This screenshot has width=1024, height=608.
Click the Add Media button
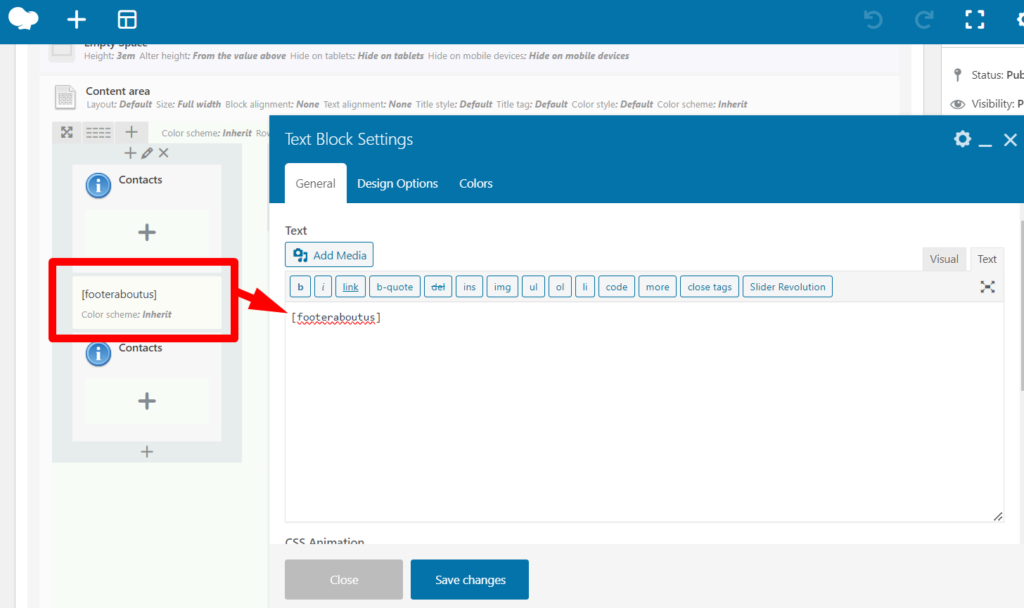click(x=328, y=254)
